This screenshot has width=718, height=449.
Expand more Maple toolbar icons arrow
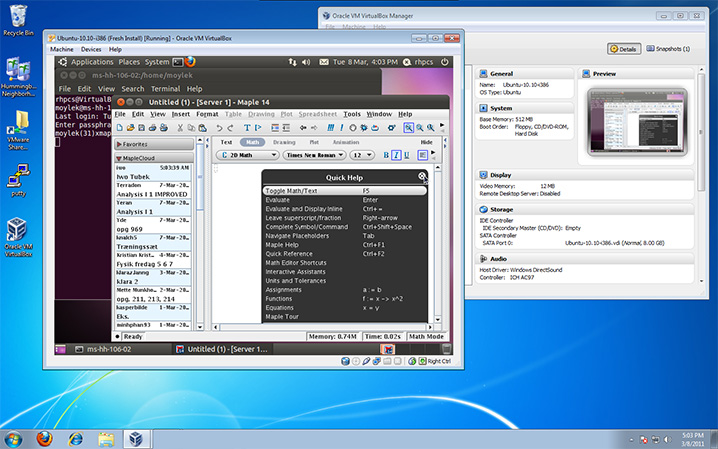442,125
